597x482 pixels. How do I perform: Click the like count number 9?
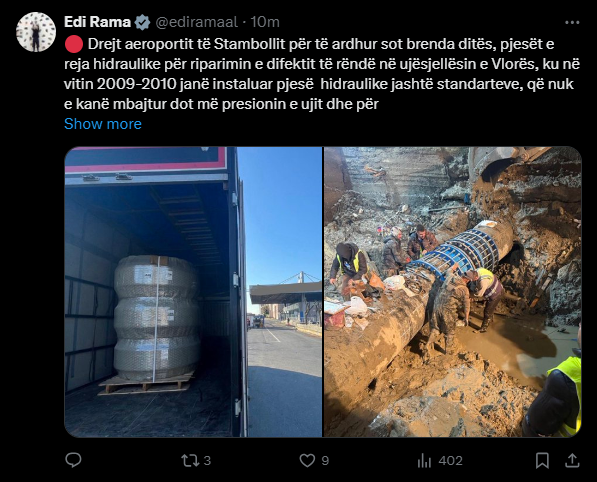(x=325, y=461)
